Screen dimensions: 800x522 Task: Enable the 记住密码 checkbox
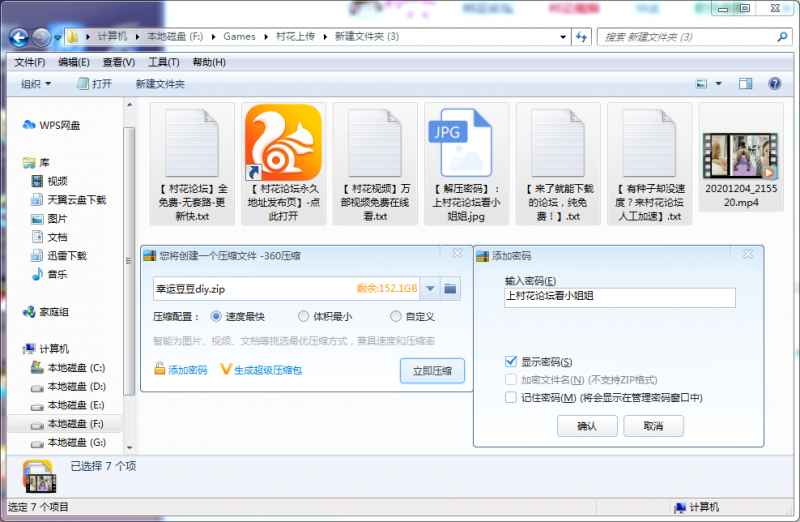coord(512,397)
